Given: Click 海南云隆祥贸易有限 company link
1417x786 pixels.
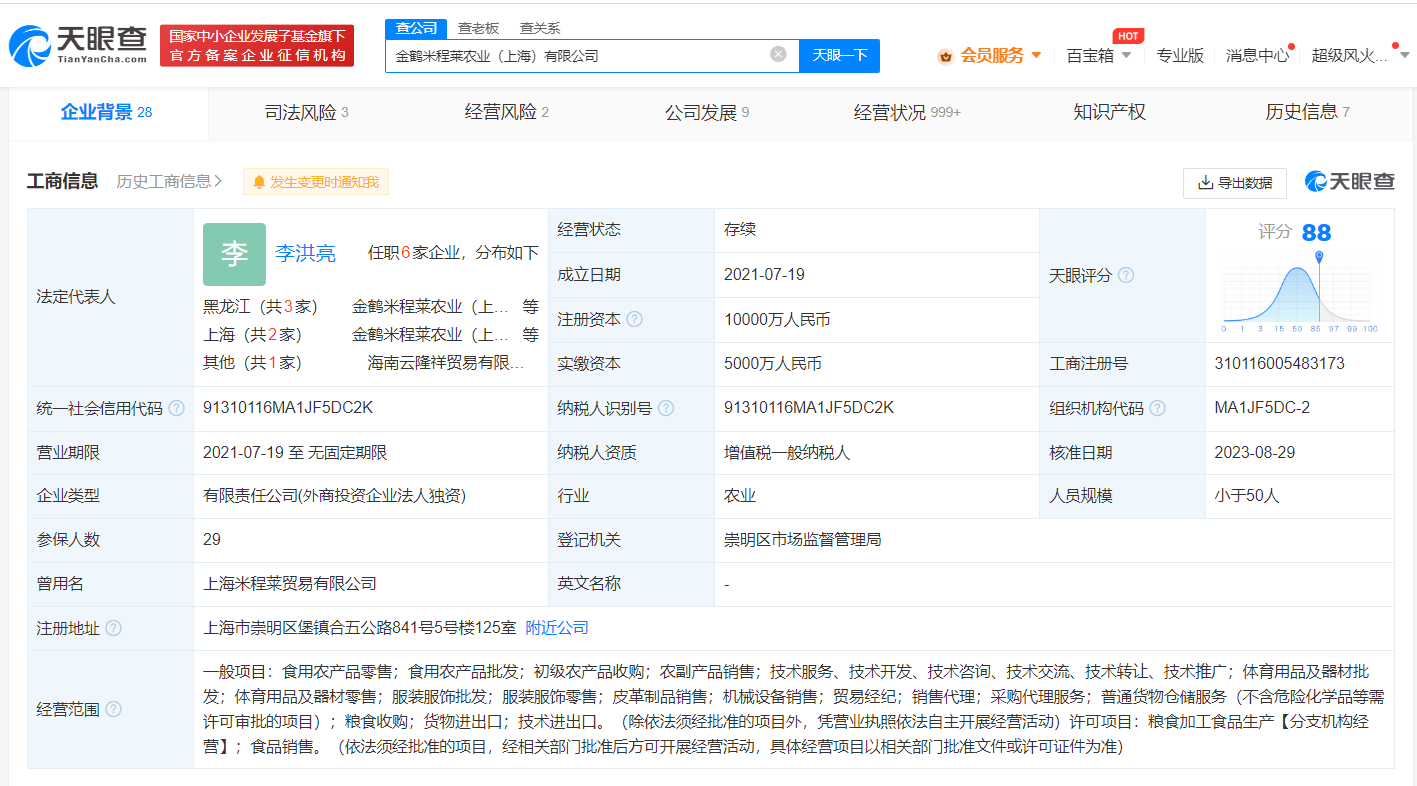Looking at the screenshot, I should [446, 363].
